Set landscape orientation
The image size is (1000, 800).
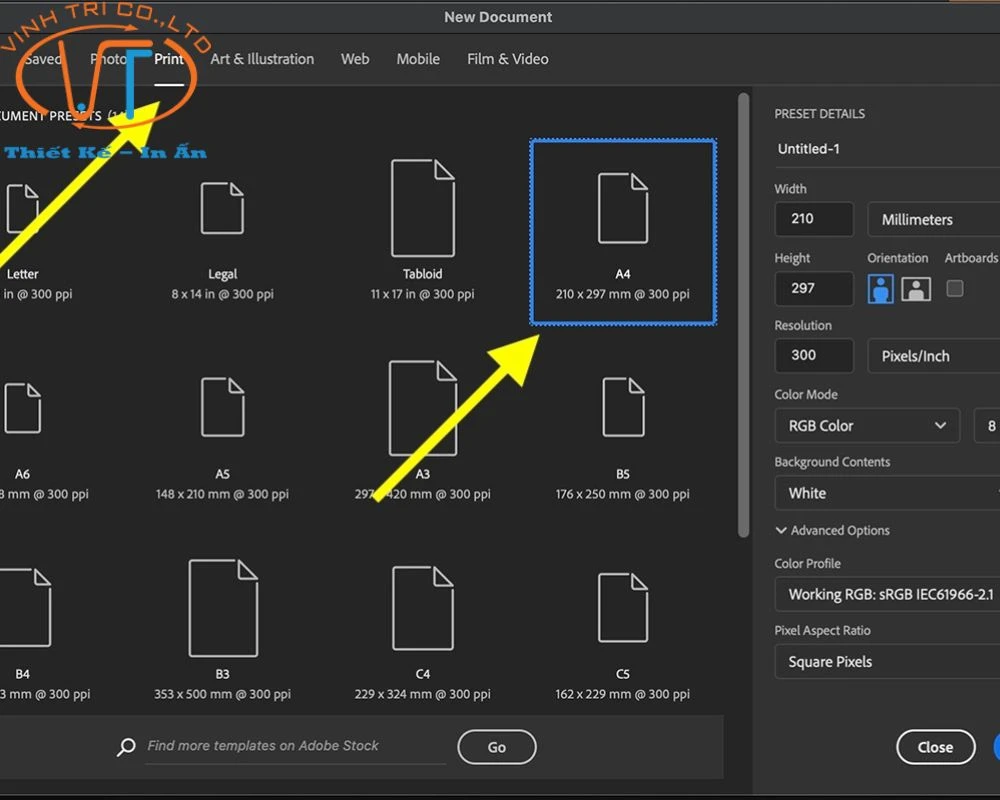[916, 289]
